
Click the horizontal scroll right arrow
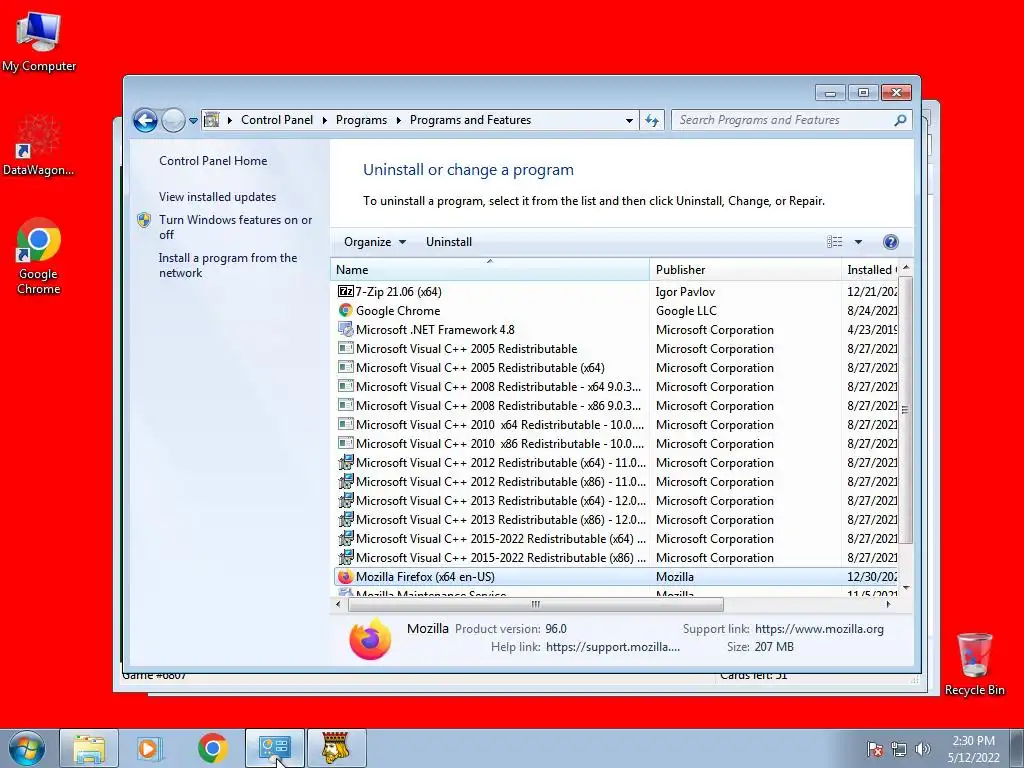[888, 604]
